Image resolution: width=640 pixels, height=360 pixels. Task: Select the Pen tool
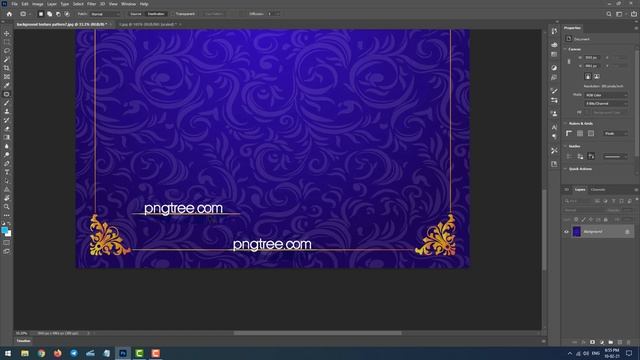(7, 163)
